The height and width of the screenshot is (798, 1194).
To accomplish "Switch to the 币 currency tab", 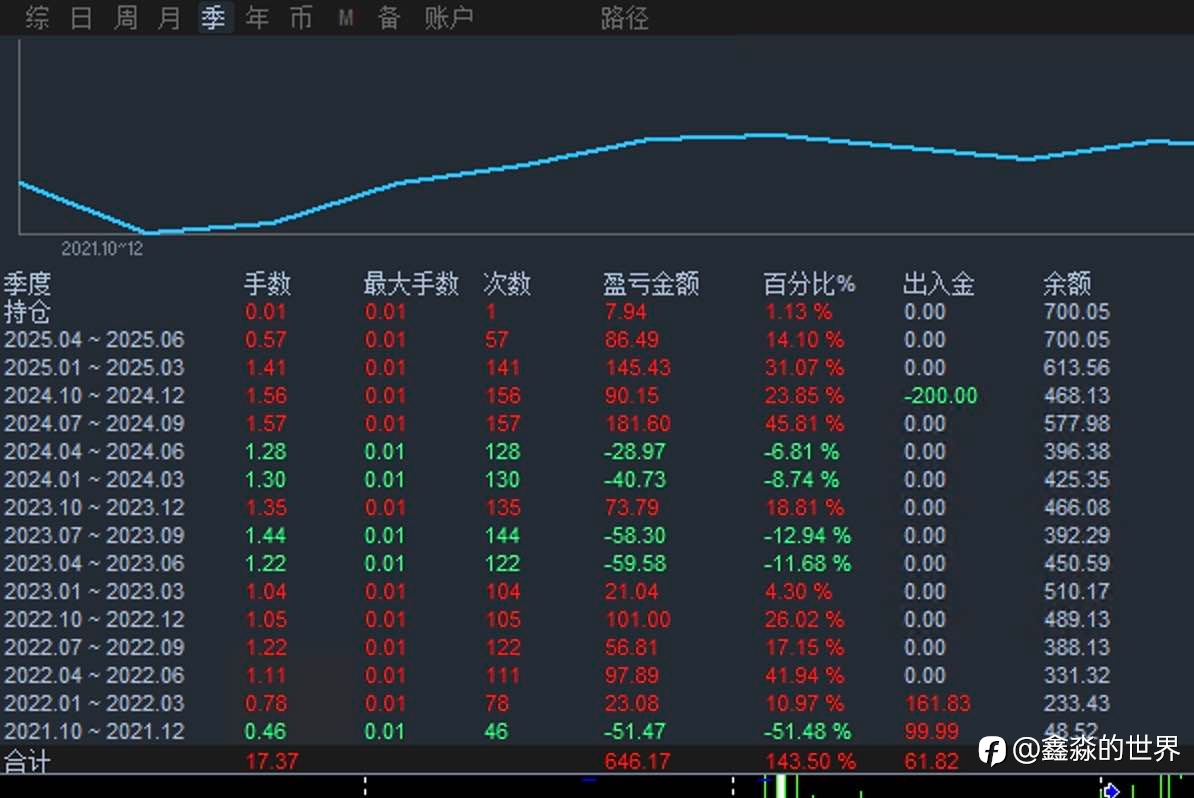I will [x=302, y=18].
